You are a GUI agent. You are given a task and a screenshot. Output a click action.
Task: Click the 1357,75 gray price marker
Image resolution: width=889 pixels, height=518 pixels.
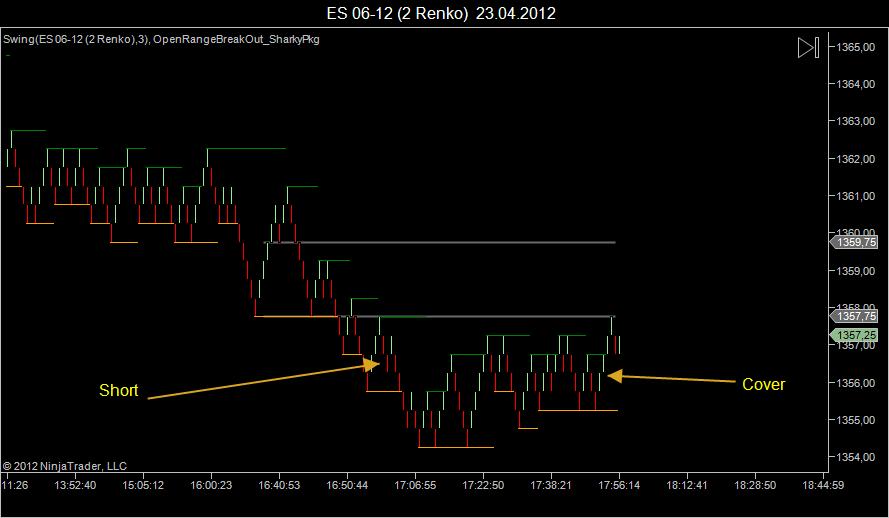(x=854, y=316)
